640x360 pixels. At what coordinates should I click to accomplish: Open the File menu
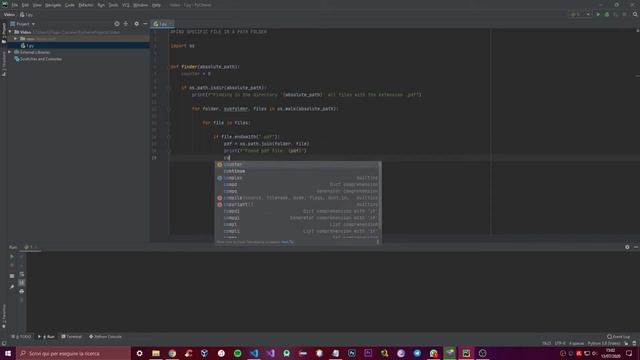click(x=15, y=5)
